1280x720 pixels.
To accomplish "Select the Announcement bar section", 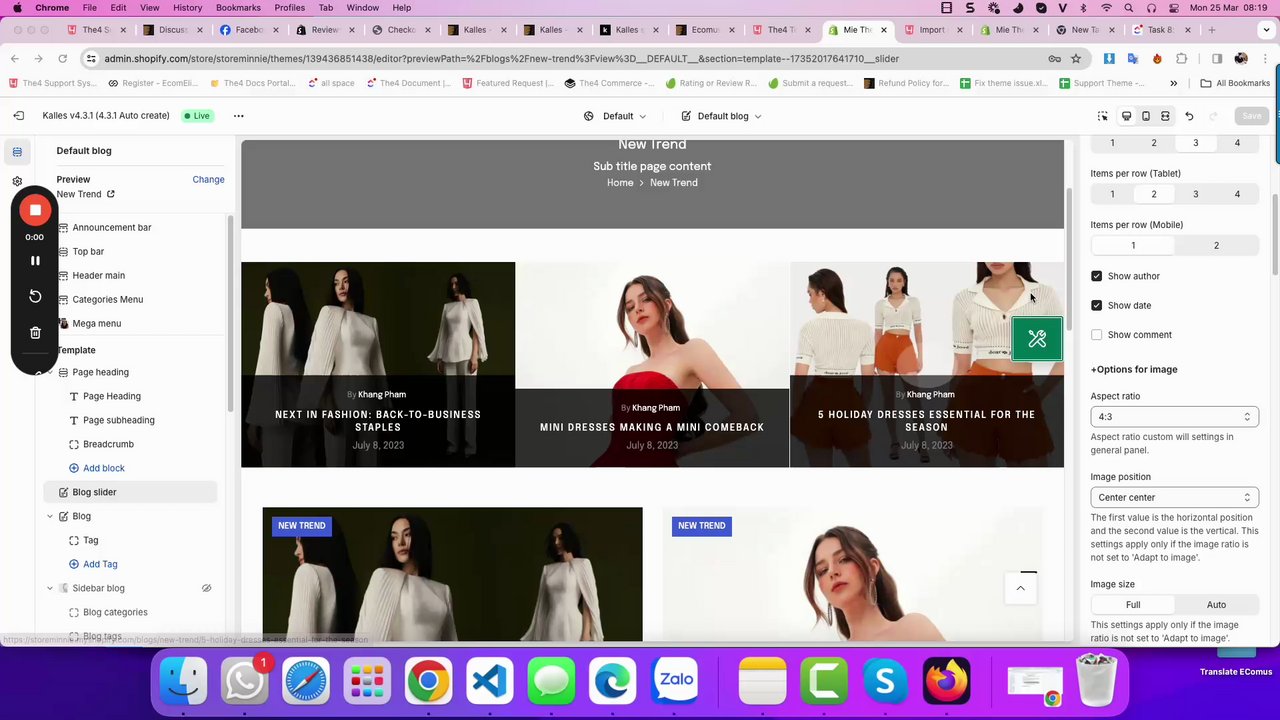I will (112, 228).
